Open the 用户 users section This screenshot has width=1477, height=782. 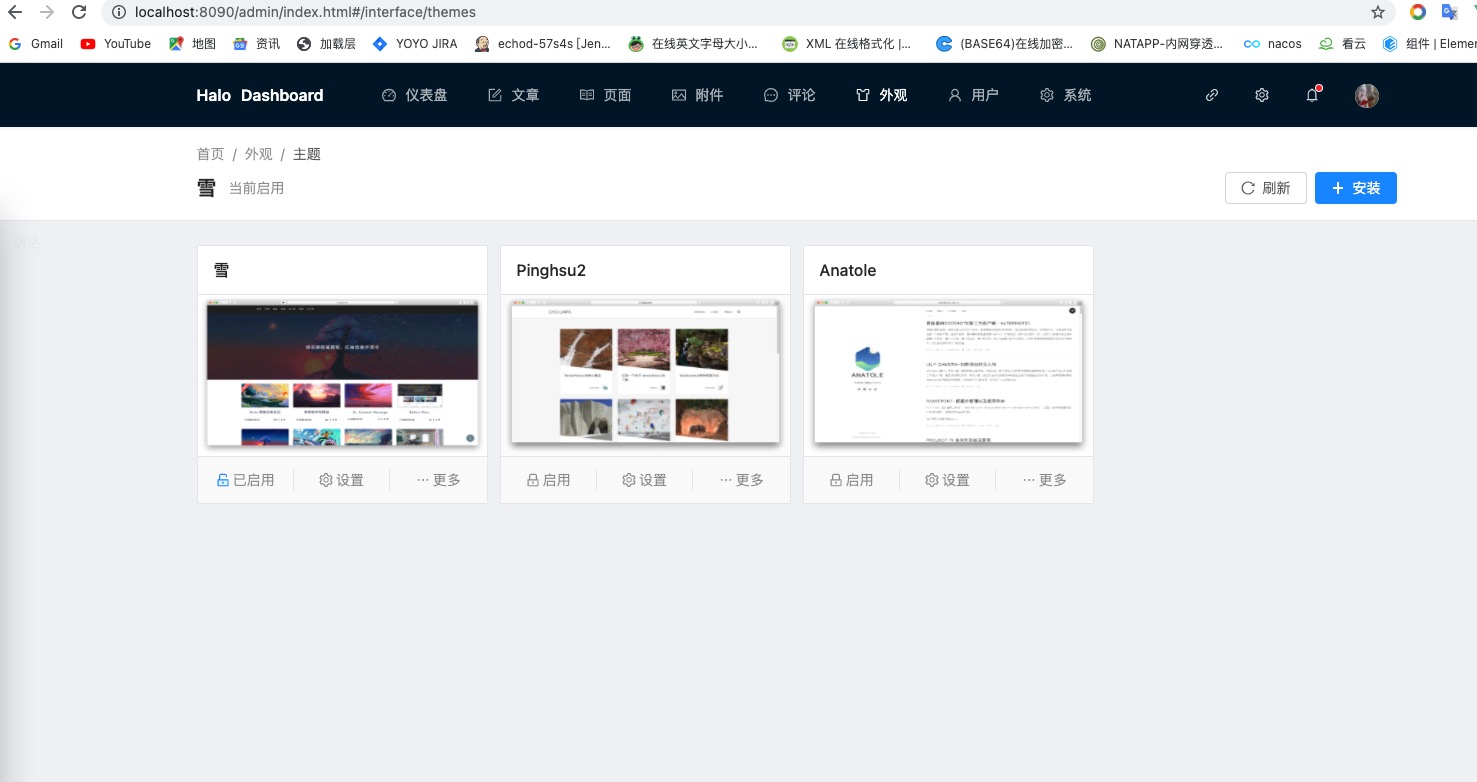coord(973,95)
